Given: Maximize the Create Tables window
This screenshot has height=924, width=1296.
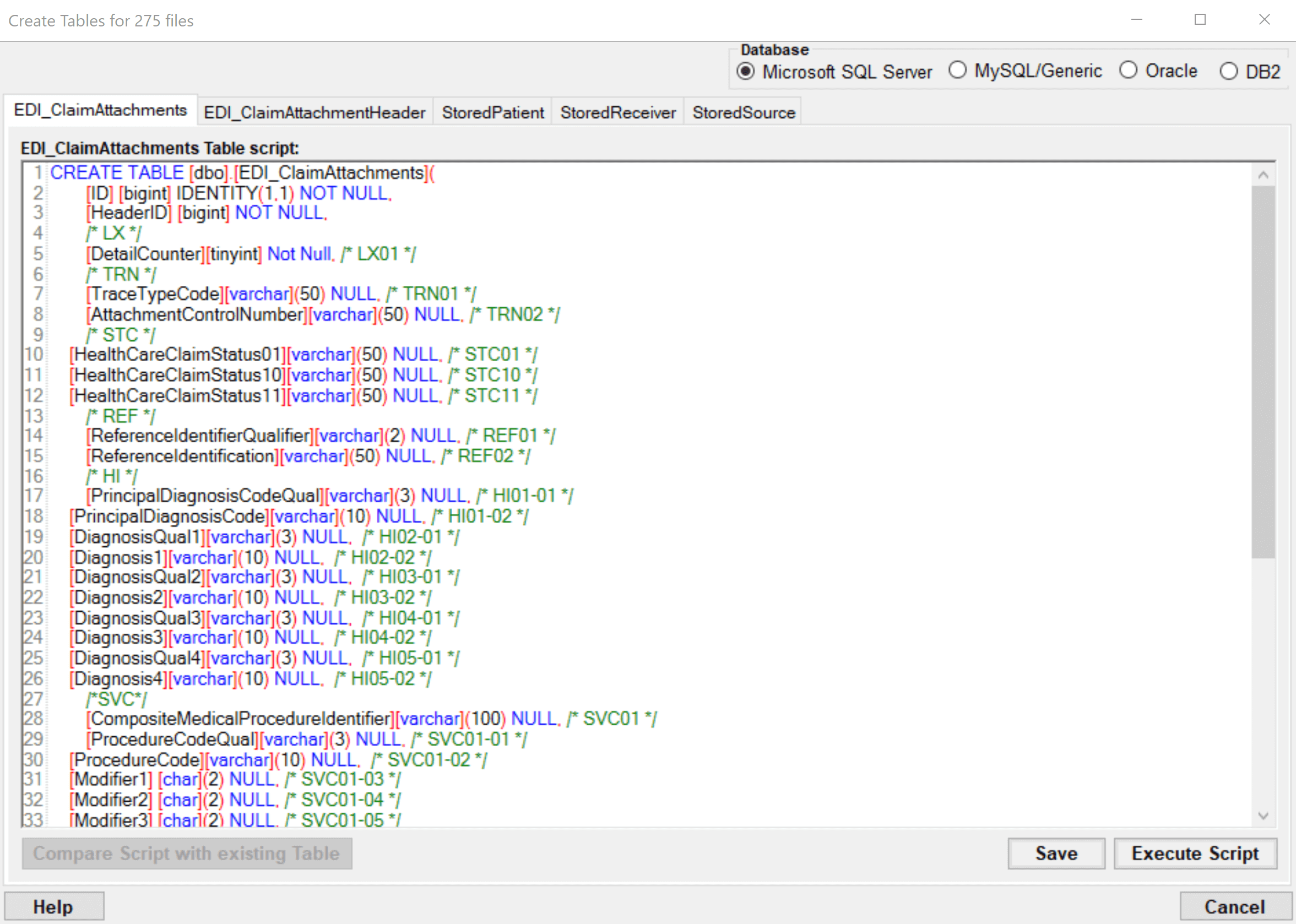Looking at the screenshot, I should click(1200, 20).
